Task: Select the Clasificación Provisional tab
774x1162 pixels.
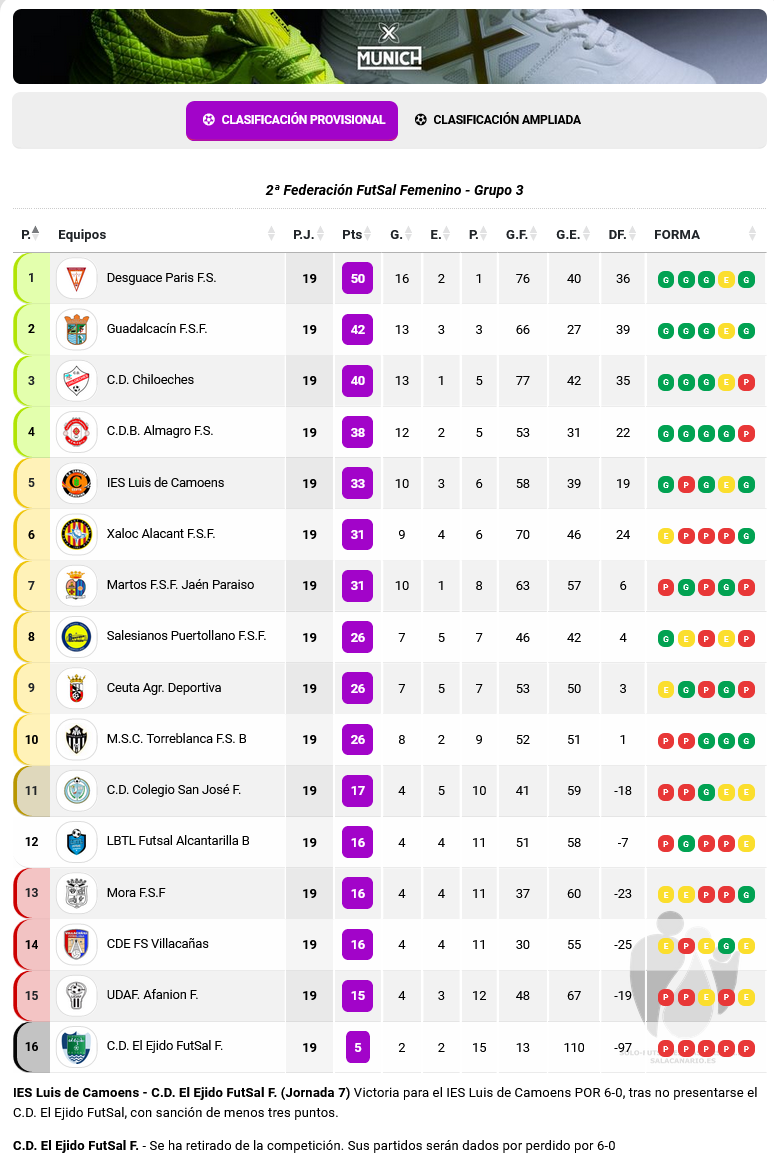Action: pos(292,120)
